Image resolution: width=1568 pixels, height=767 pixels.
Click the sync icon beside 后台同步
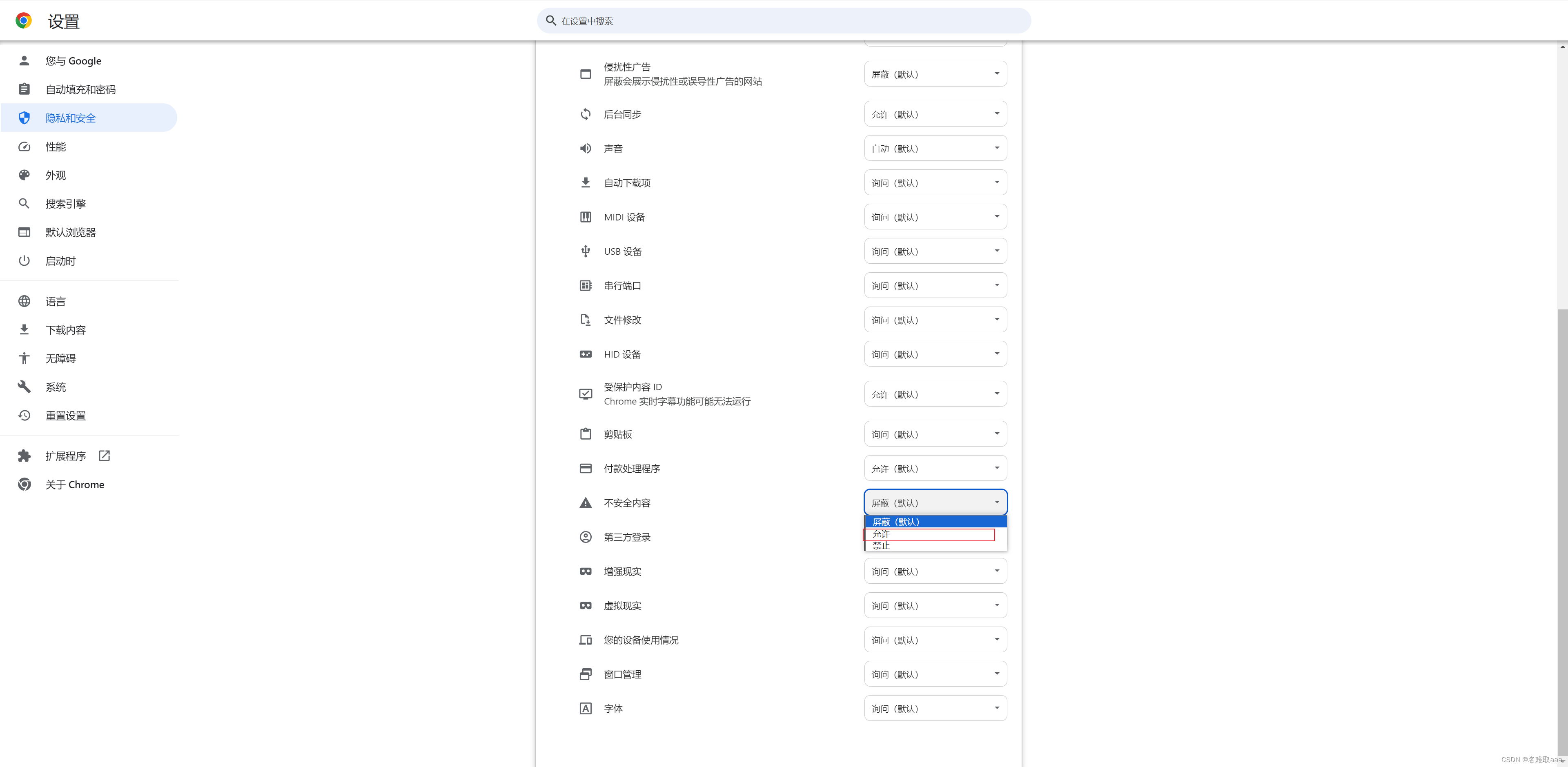click(586, 114)
